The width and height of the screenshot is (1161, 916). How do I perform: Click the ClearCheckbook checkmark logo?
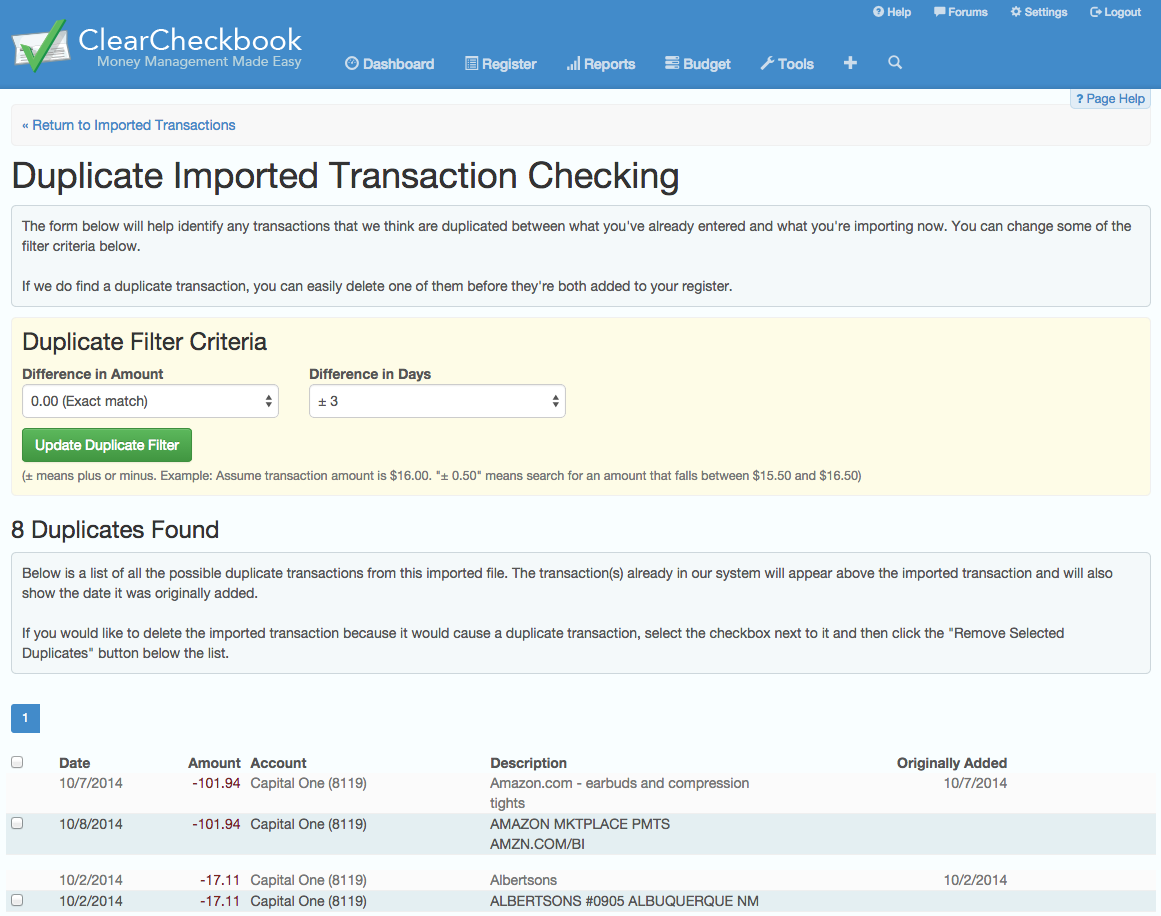(40, 45)
